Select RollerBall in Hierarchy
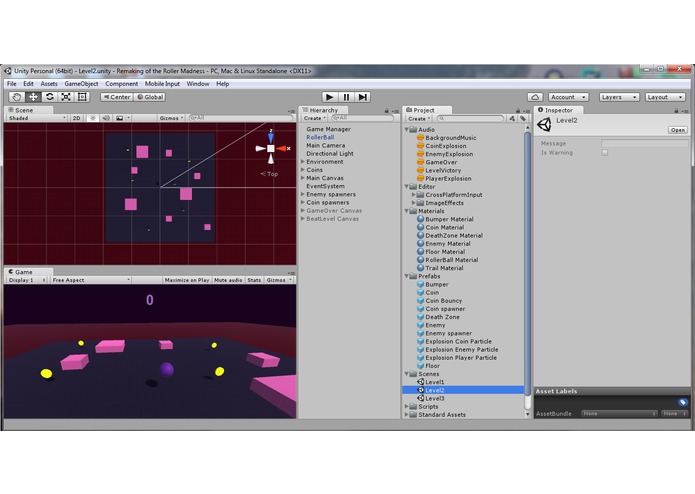The width and height of the screenshot is (695, 494). point(320,137)
